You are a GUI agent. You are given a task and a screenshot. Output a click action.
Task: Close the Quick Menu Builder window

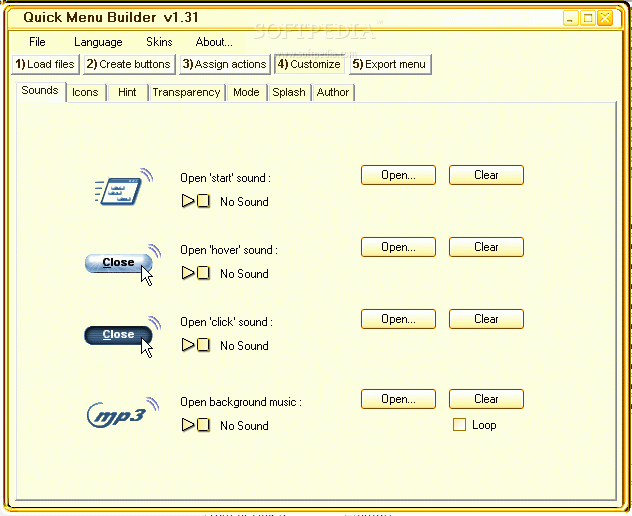coord(605,18)
